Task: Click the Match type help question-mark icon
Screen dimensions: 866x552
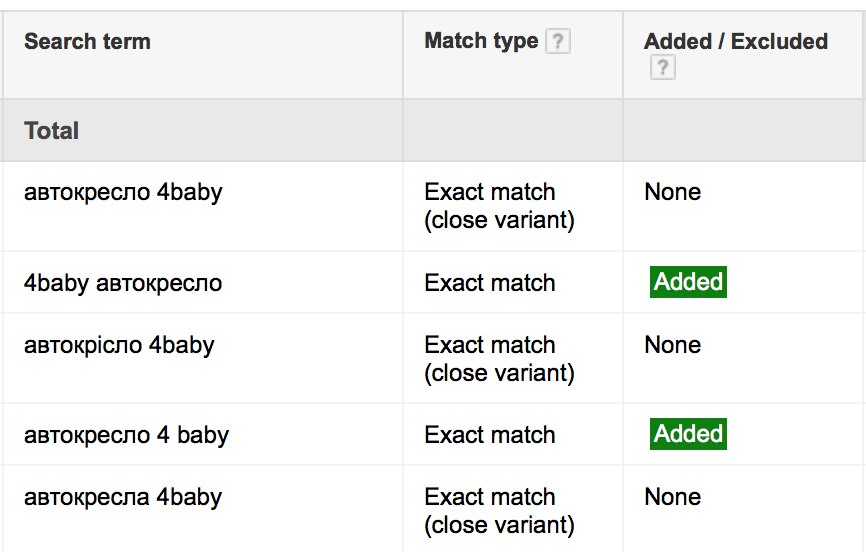Action: pos(558,41)
